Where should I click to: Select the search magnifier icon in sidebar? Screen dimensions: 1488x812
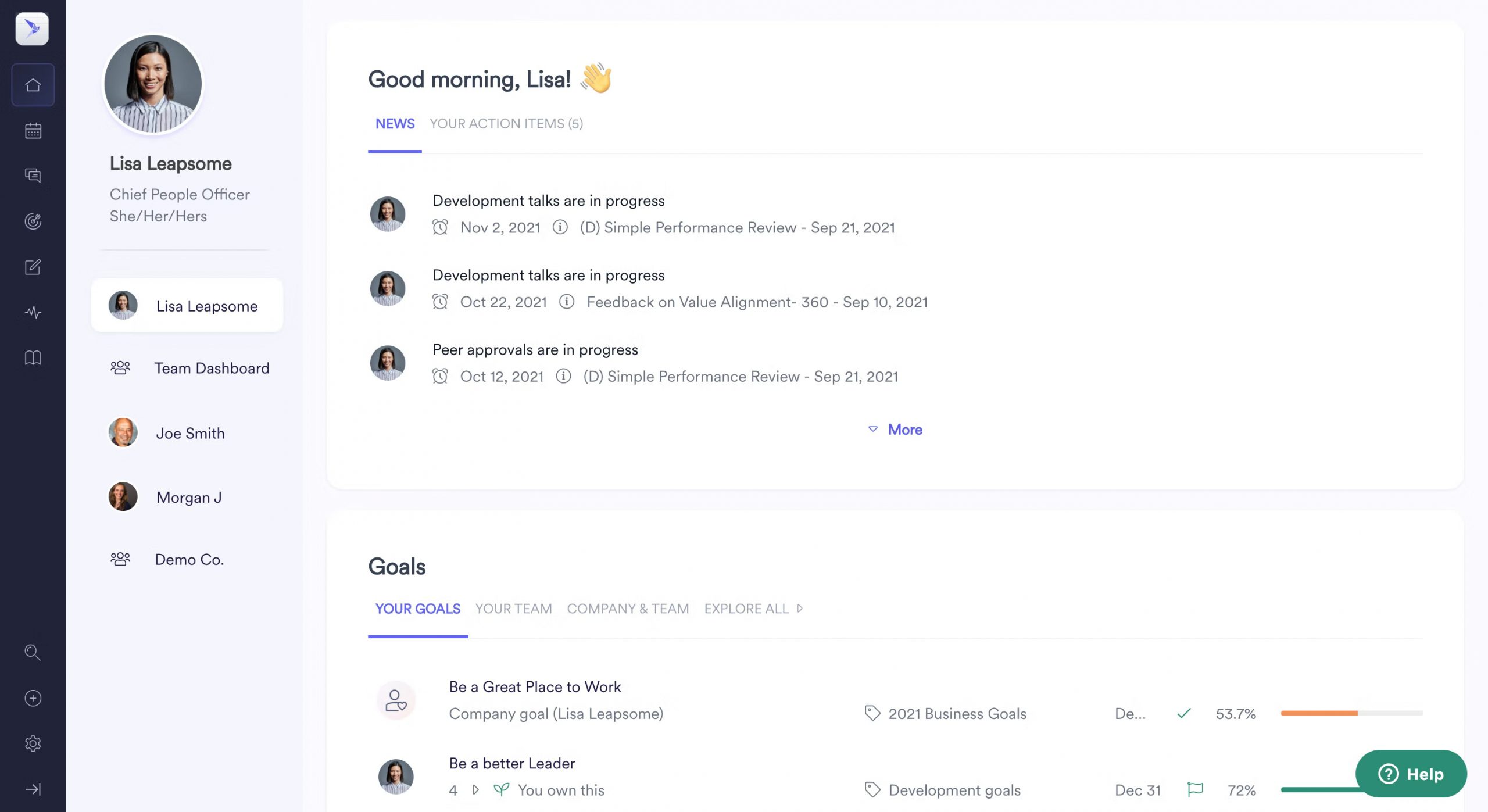click(x=32, y=652)
